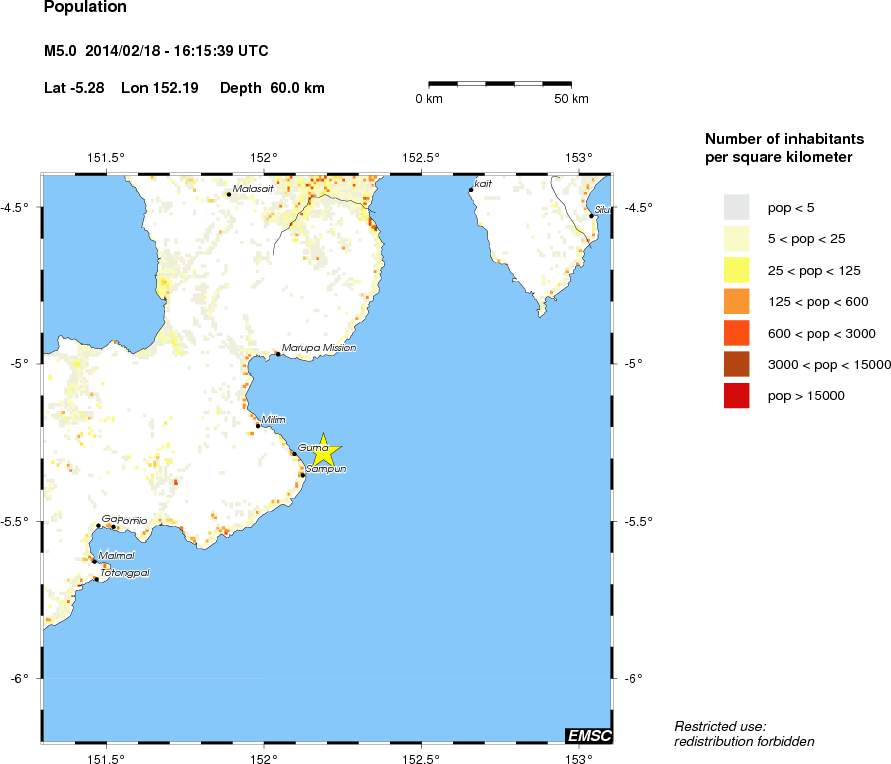The image size is (891, 764).
Task: Click the 'Population' title text
Action: click(x=86, y=8)
